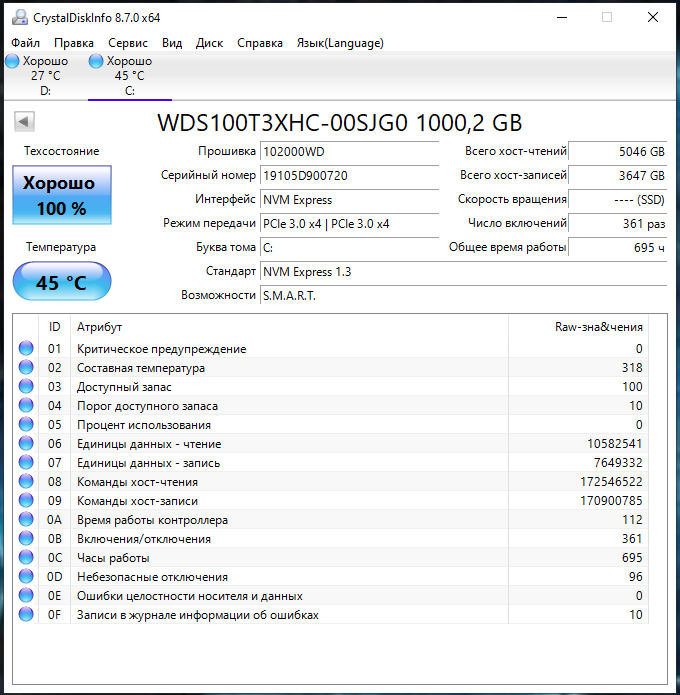
Task: Click status orb for Время работы контроллера
Action: (x=26, y=519)
